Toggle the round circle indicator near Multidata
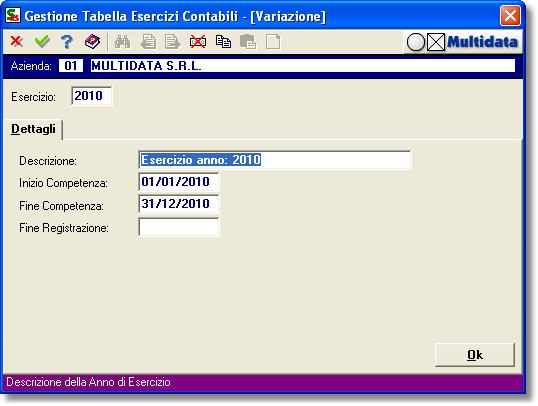Image resolution: width=538 pixels, height=406 pixels. pyautogui.click(x=416, y=43)
